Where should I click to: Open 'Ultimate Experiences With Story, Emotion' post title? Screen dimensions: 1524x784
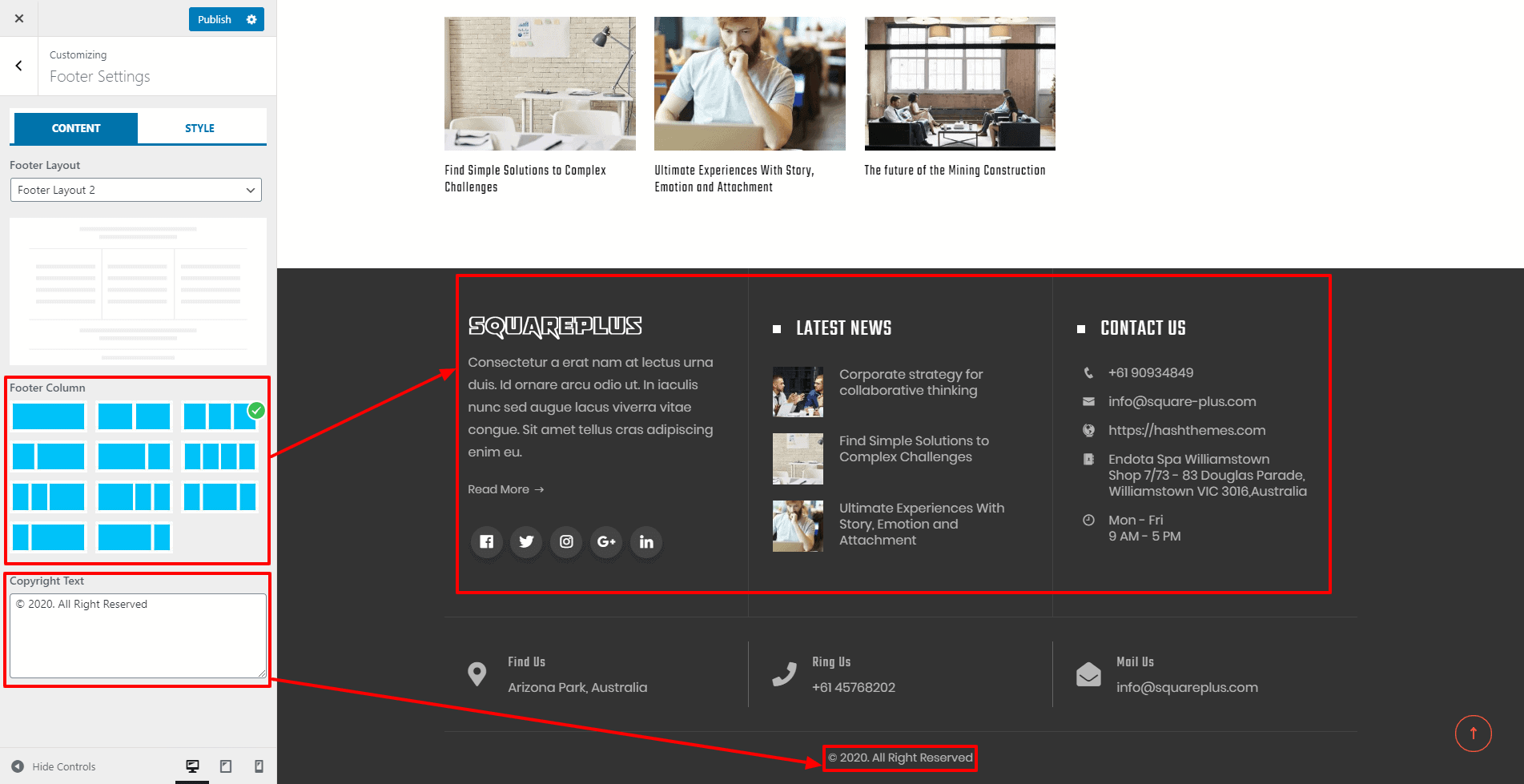[x=734, y=179]
